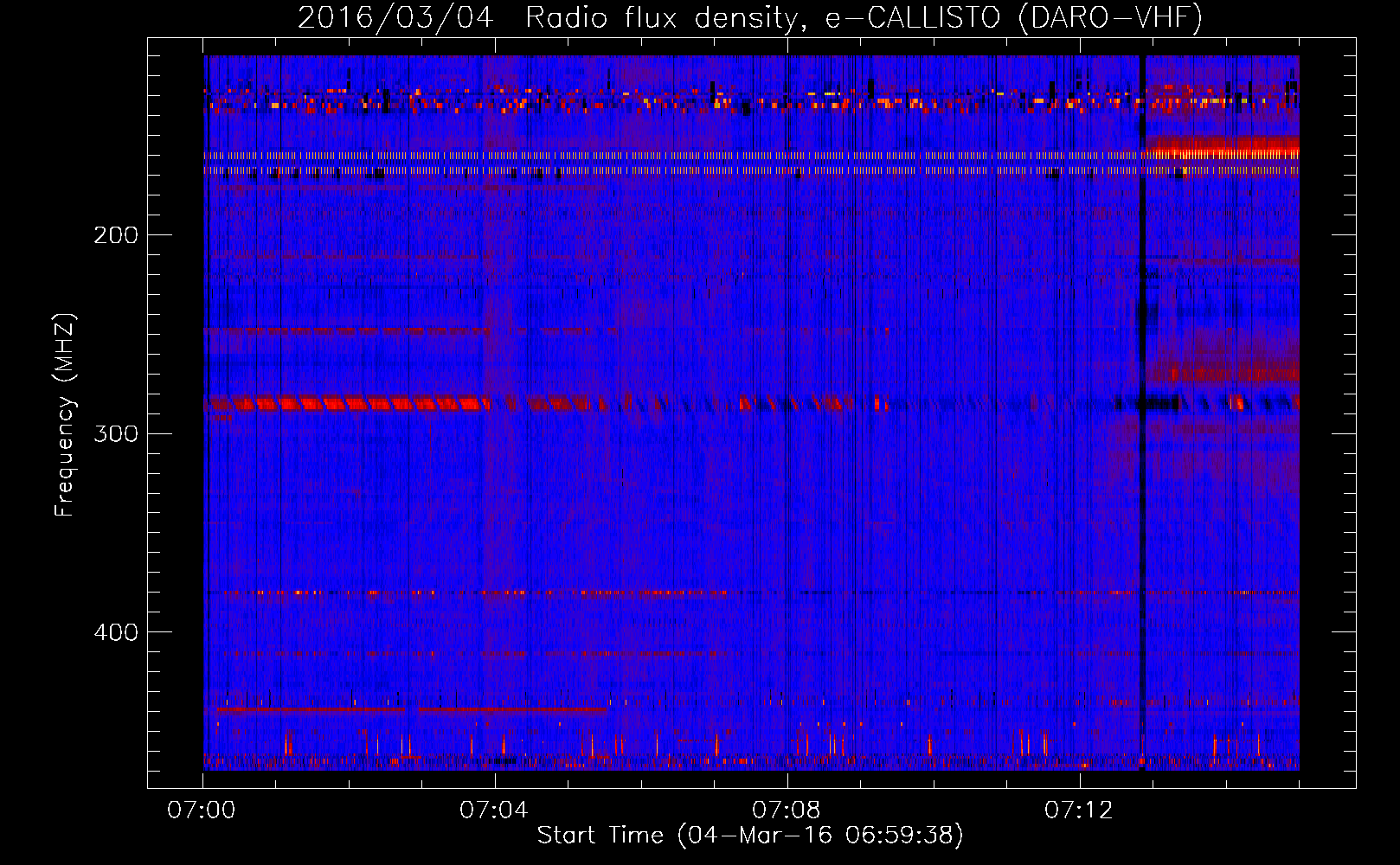Click the 400 frequency tick label
The width and height of the screenshot is (1400, 865).
(x=116, y=632)
